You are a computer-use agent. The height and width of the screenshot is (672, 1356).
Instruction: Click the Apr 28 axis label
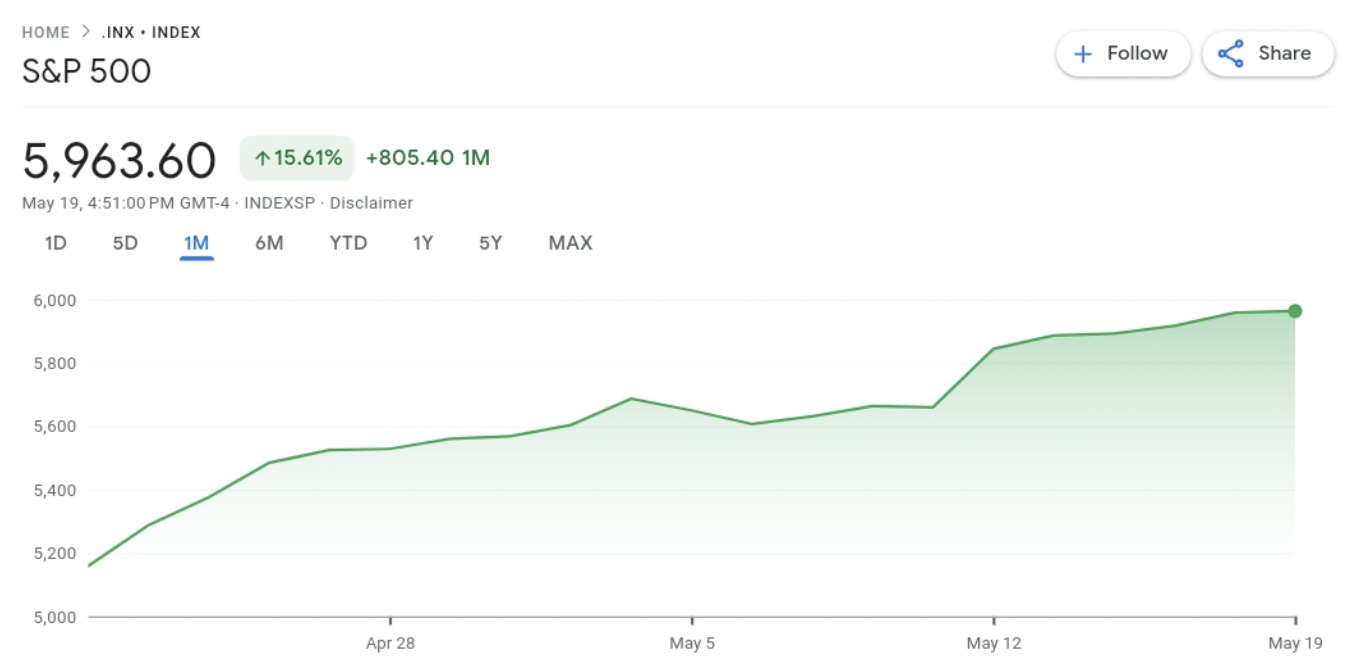390,643
